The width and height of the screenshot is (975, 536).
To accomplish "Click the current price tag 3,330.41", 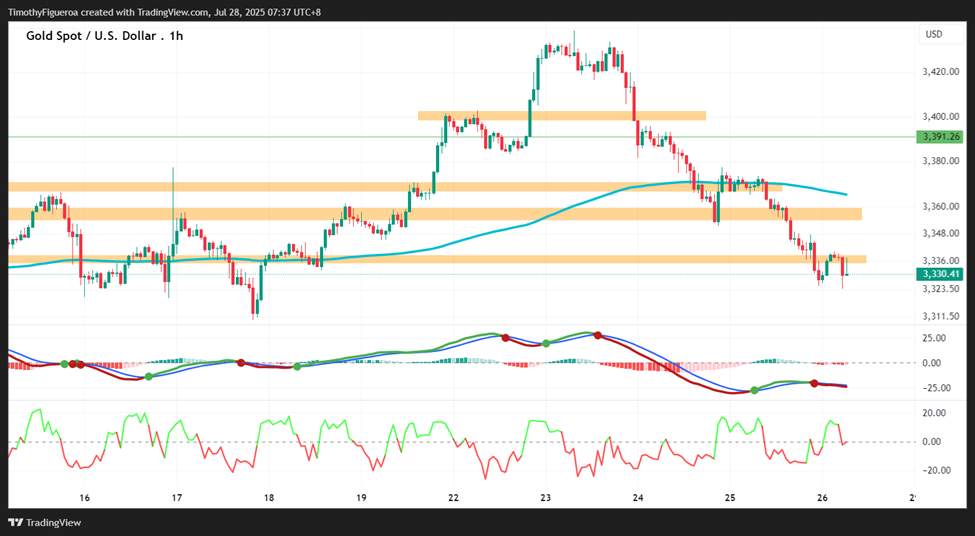I will (x=939, y=274).
